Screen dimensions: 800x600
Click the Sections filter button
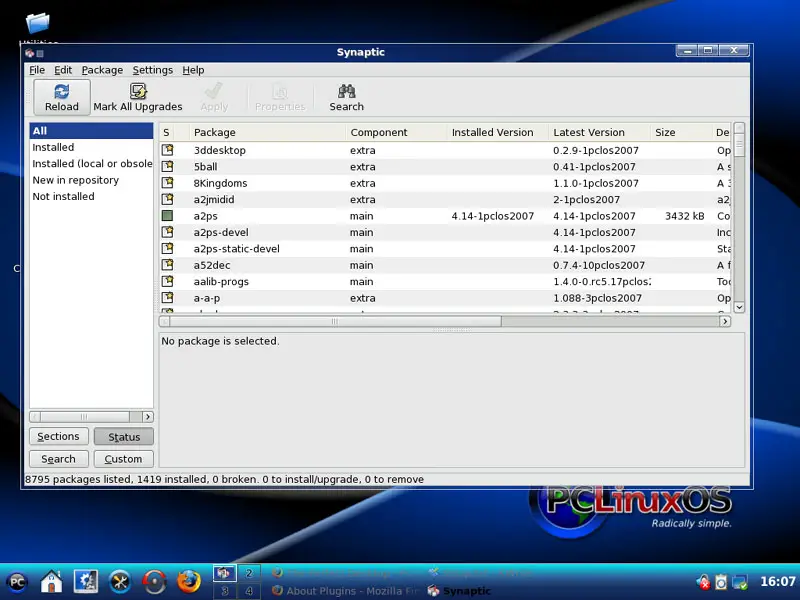[x=59, y=436]
